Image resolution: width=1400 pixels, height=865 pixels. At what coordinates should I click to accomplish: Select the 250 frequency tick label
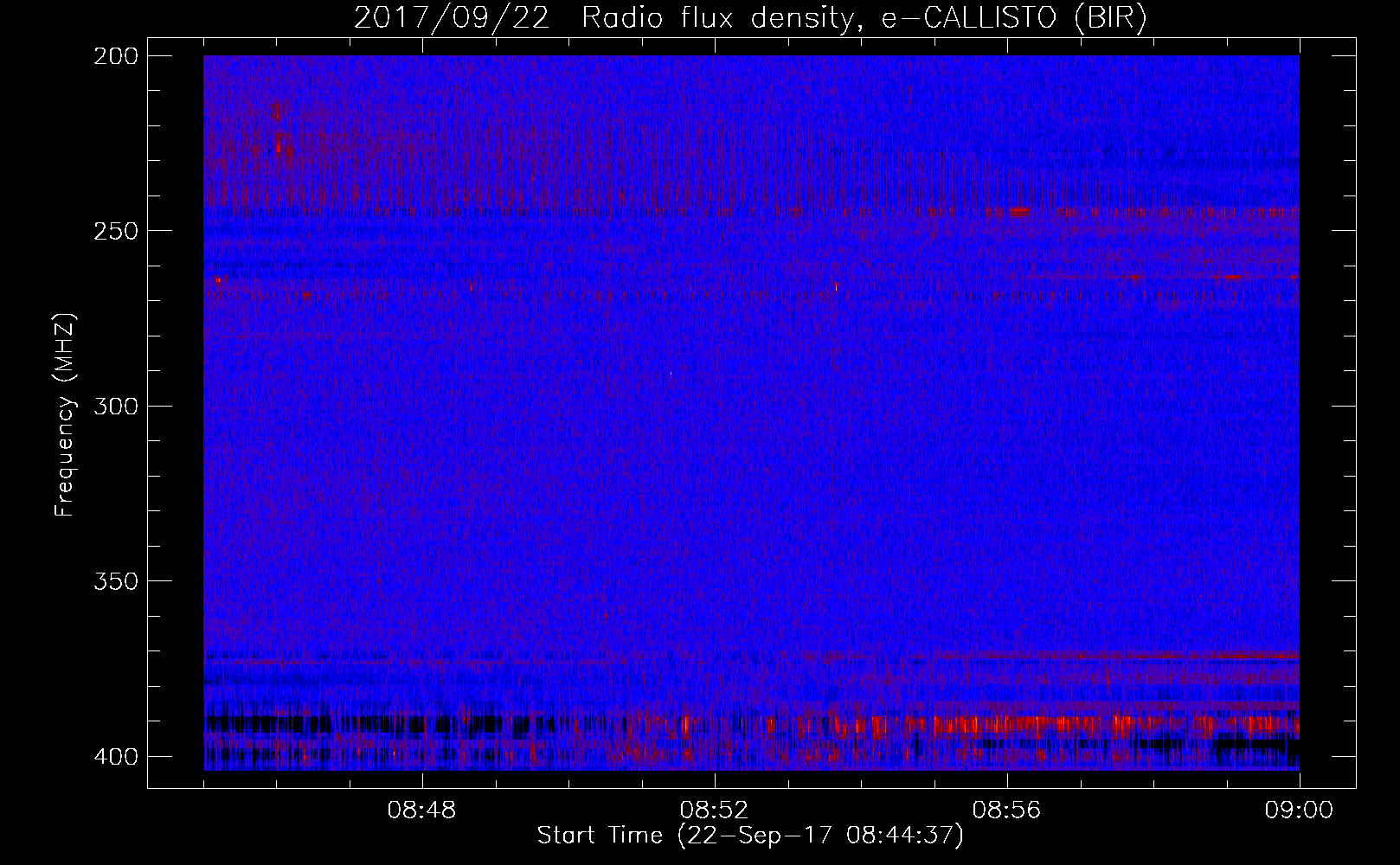click(116, 231)
